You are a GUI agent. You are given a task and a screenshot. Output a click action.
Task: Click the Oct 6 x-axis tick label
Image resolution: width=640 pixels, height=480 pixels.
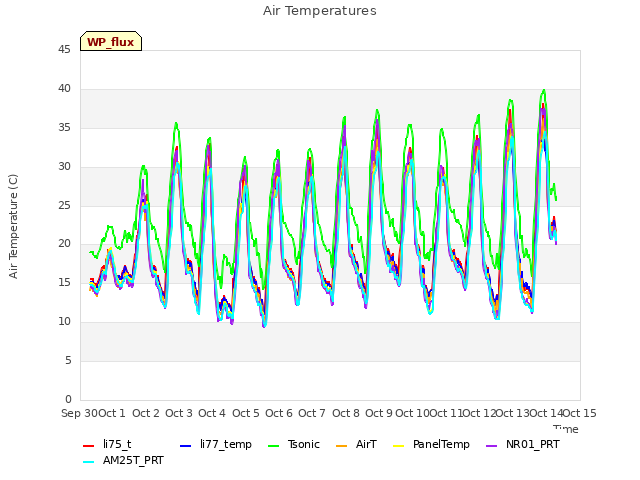pyautogui.click(x=279, y=413)
